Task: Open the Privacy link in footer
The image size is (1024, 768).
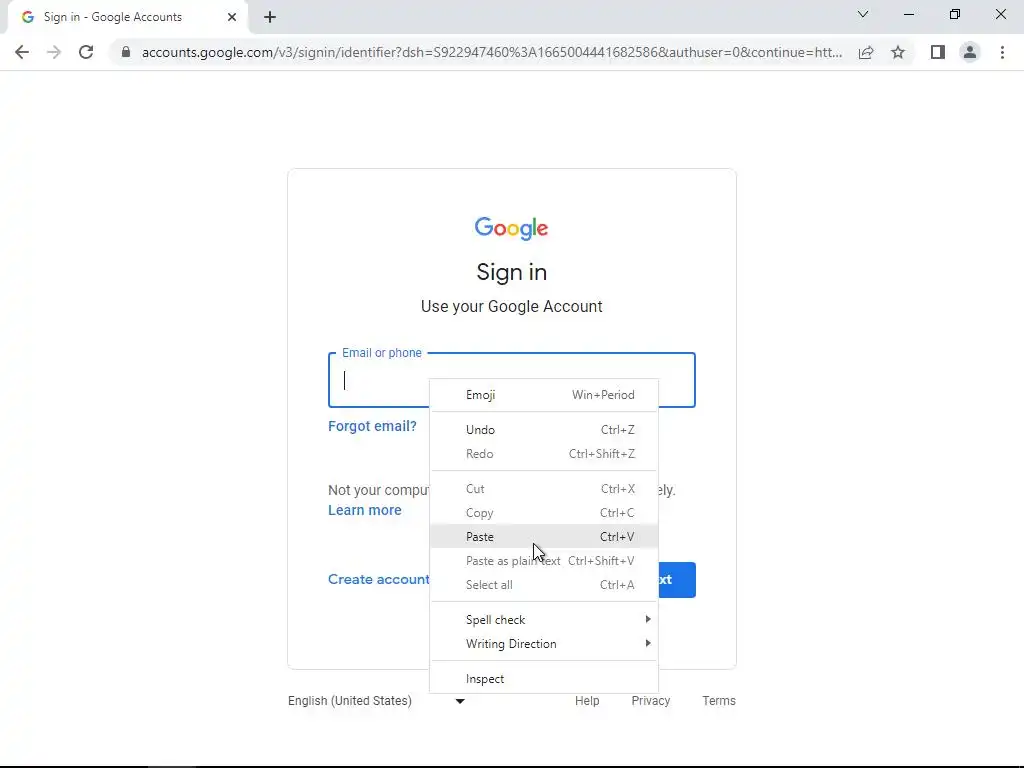Action: click(x=650, y=701)
